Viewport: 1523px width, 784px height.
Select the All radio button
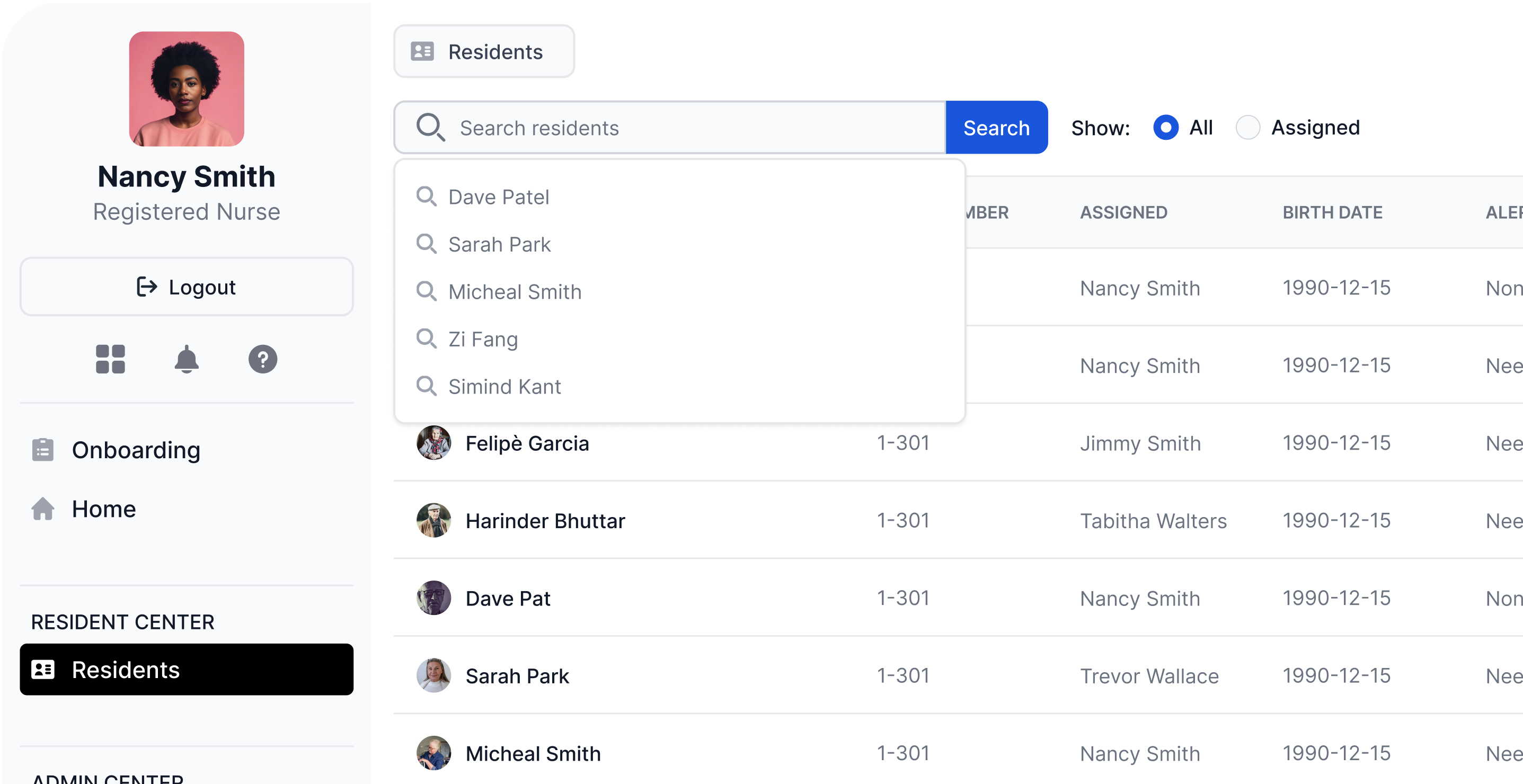[1165, 128]
